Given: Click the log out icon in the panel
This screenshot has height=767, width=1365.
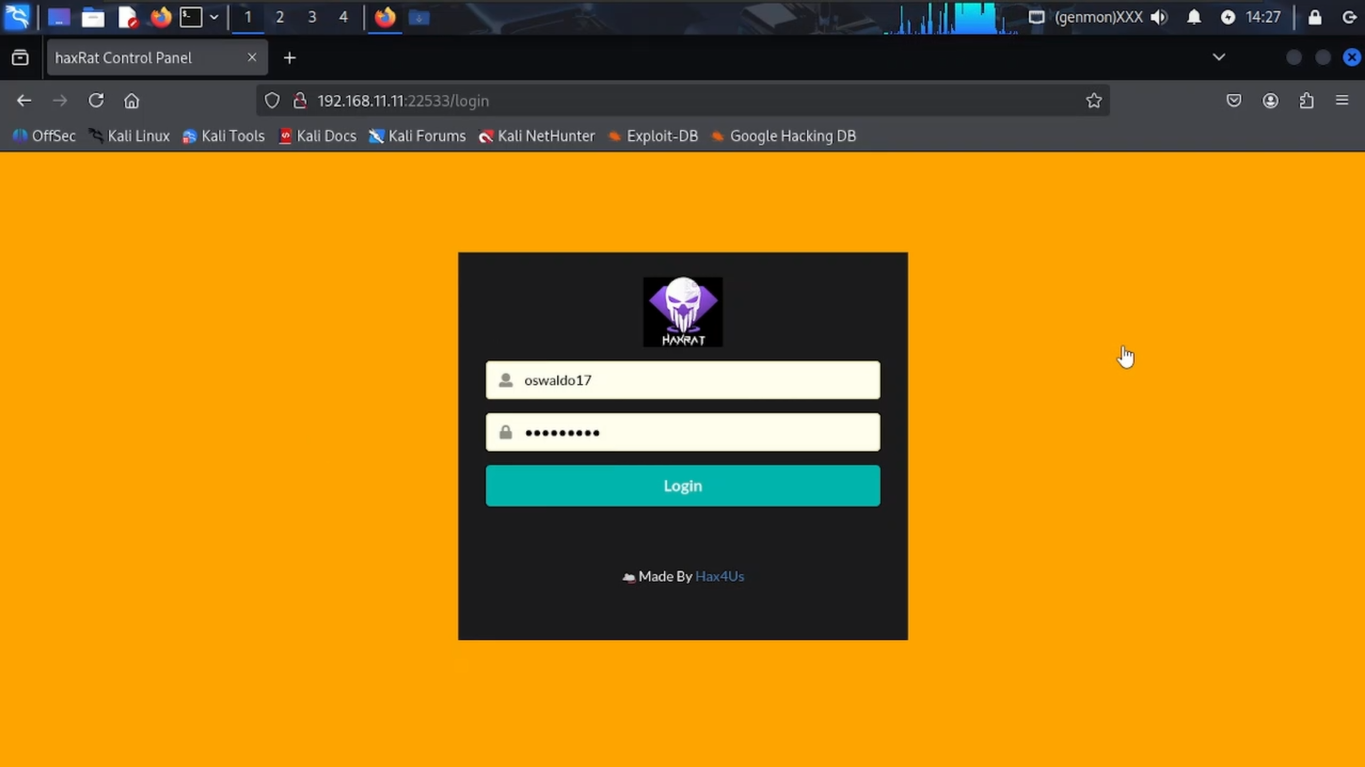Looking at the screenshot, I should pos(1349,17).
